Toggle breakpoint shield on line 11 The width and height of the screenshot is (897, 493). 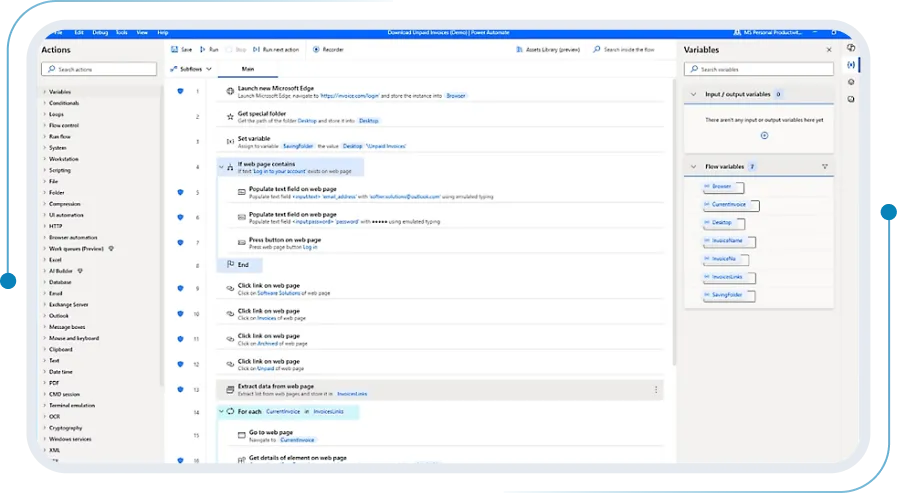point(180,339)
